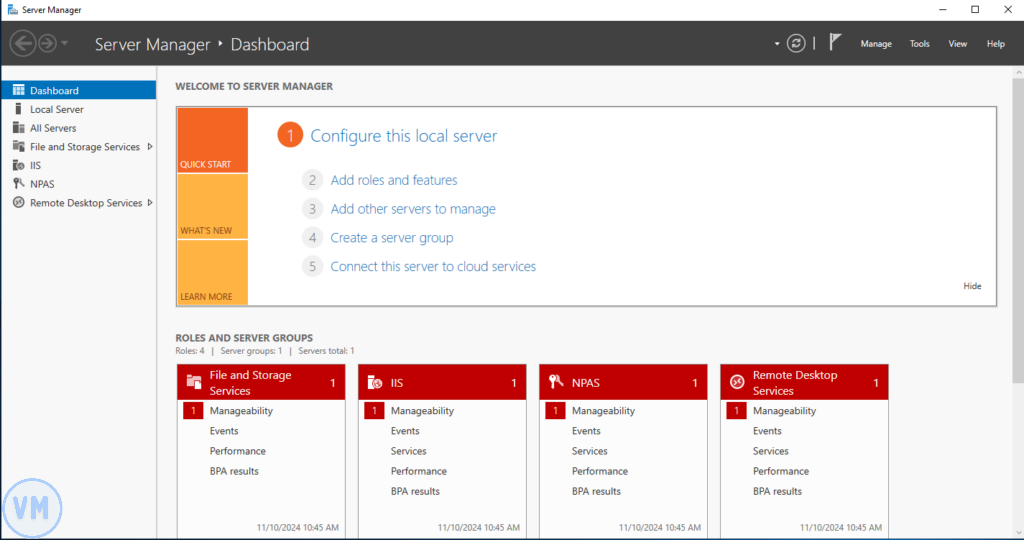
Task: Open Manageability alert under the IIS tile
Action: click(x=422, y=411)
